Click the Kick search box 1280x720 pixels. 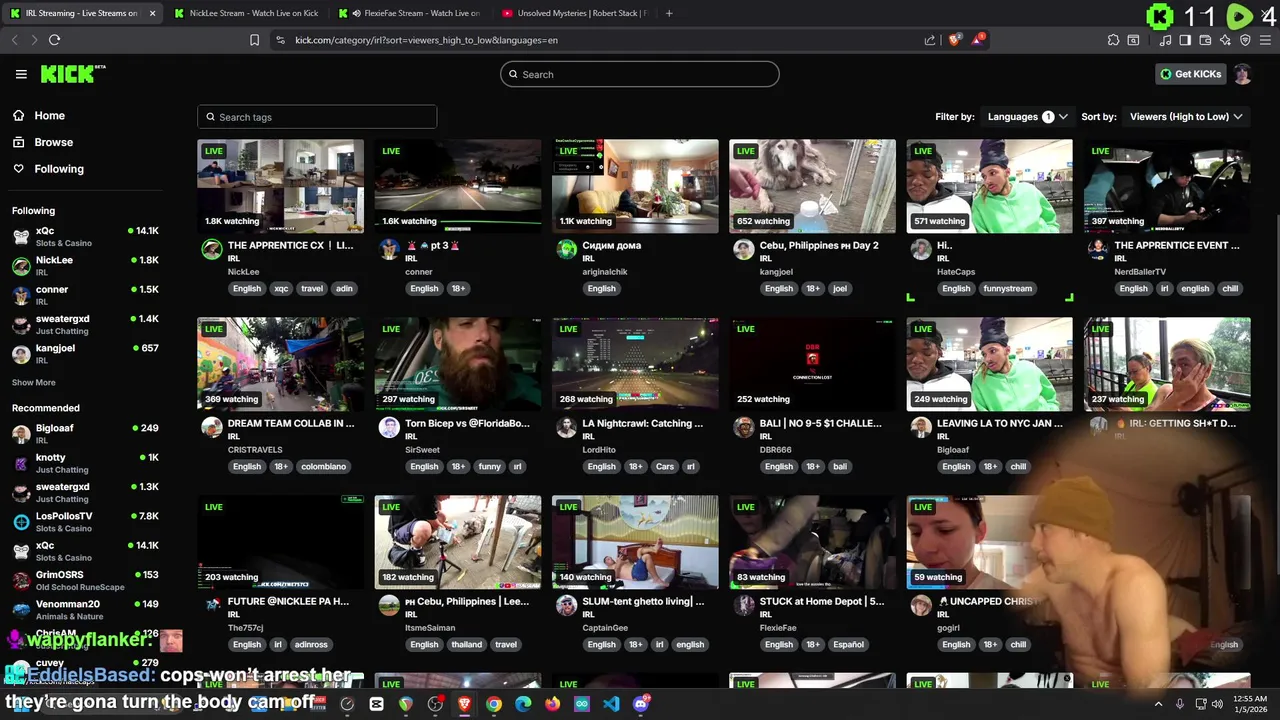click(x=640, y=74)
